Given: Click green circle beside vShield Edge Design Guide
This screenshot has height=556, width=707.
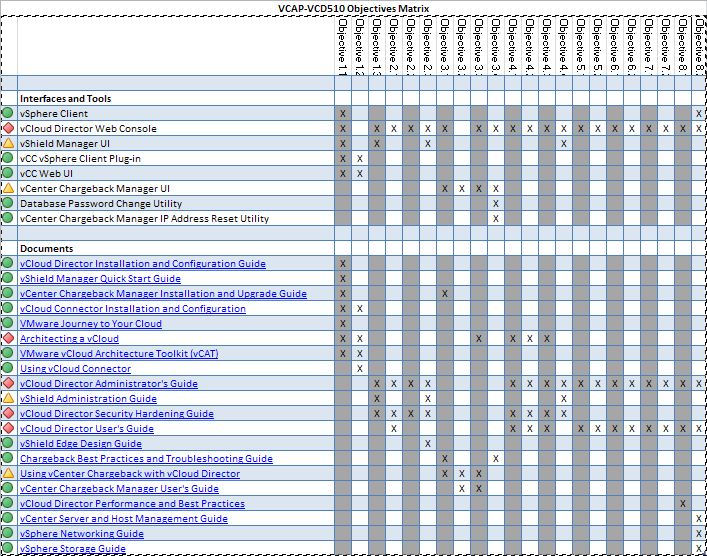Looking at the screenshot, I should [x=8, y=443].
